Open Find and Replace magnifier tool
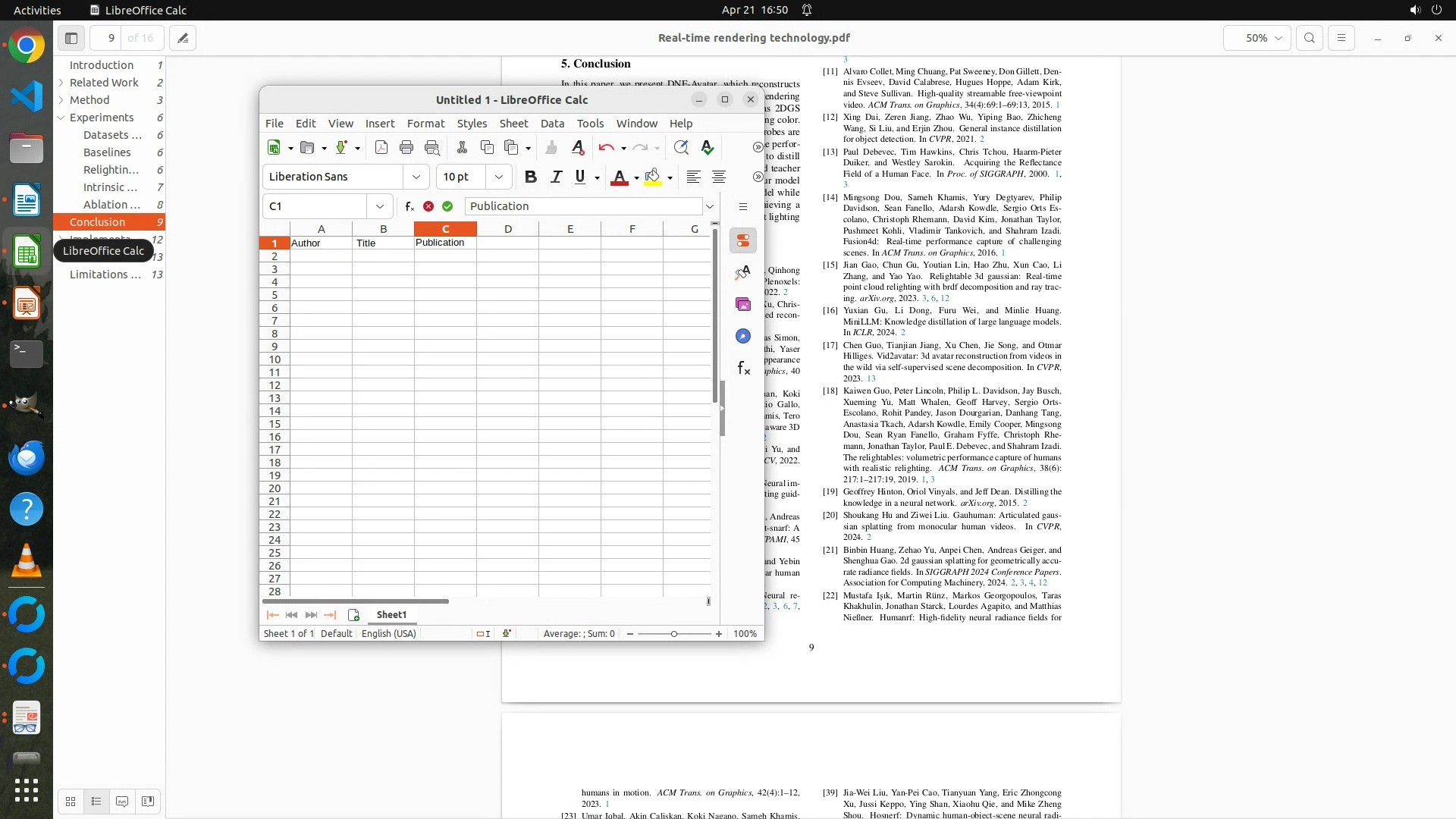This screenshot has width=1456, height=819. [680, 148]
